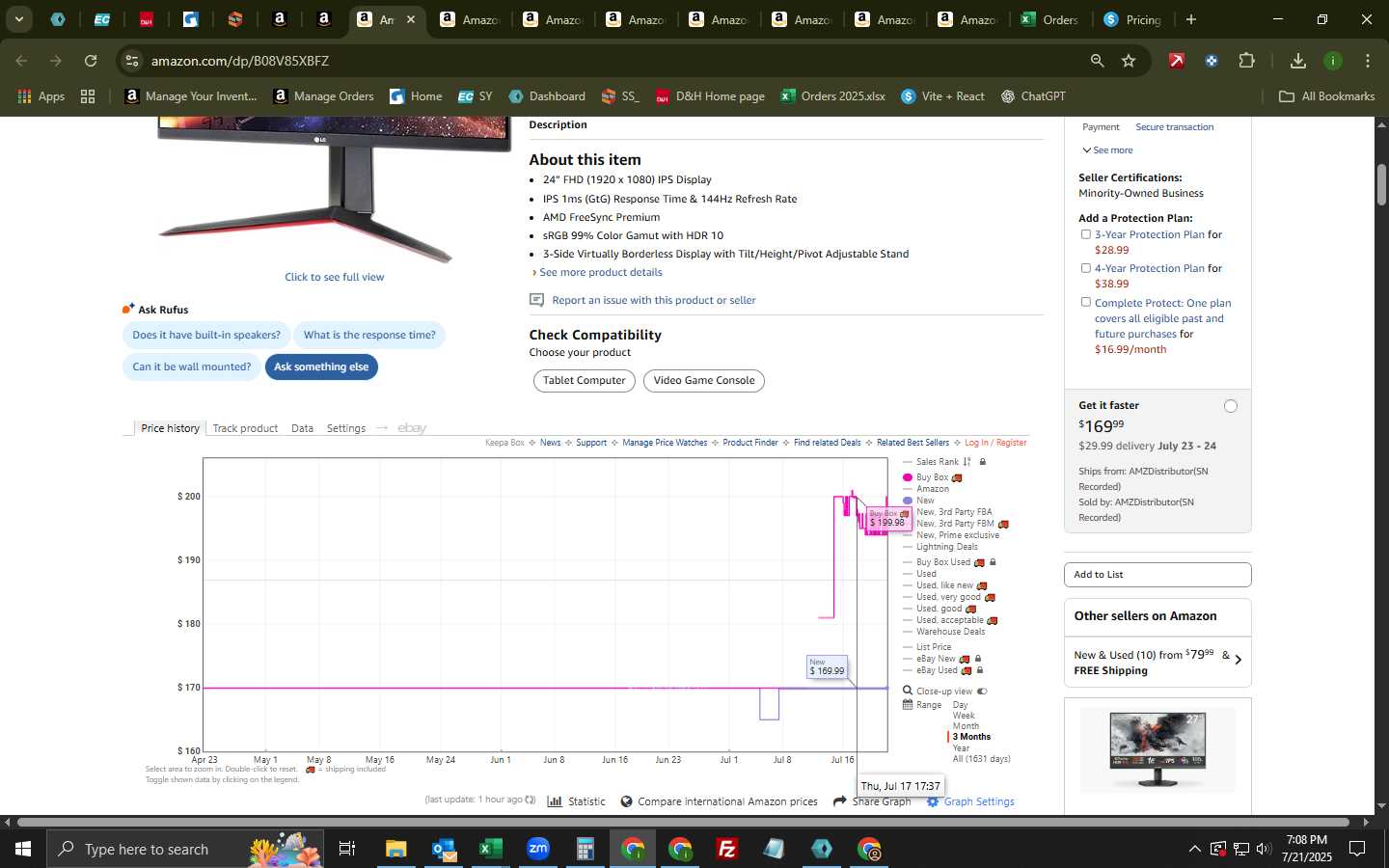Screen dimensions: 1389x868
Task: Switch to the Orders browser tab
Action: [x=1049, y=19]
